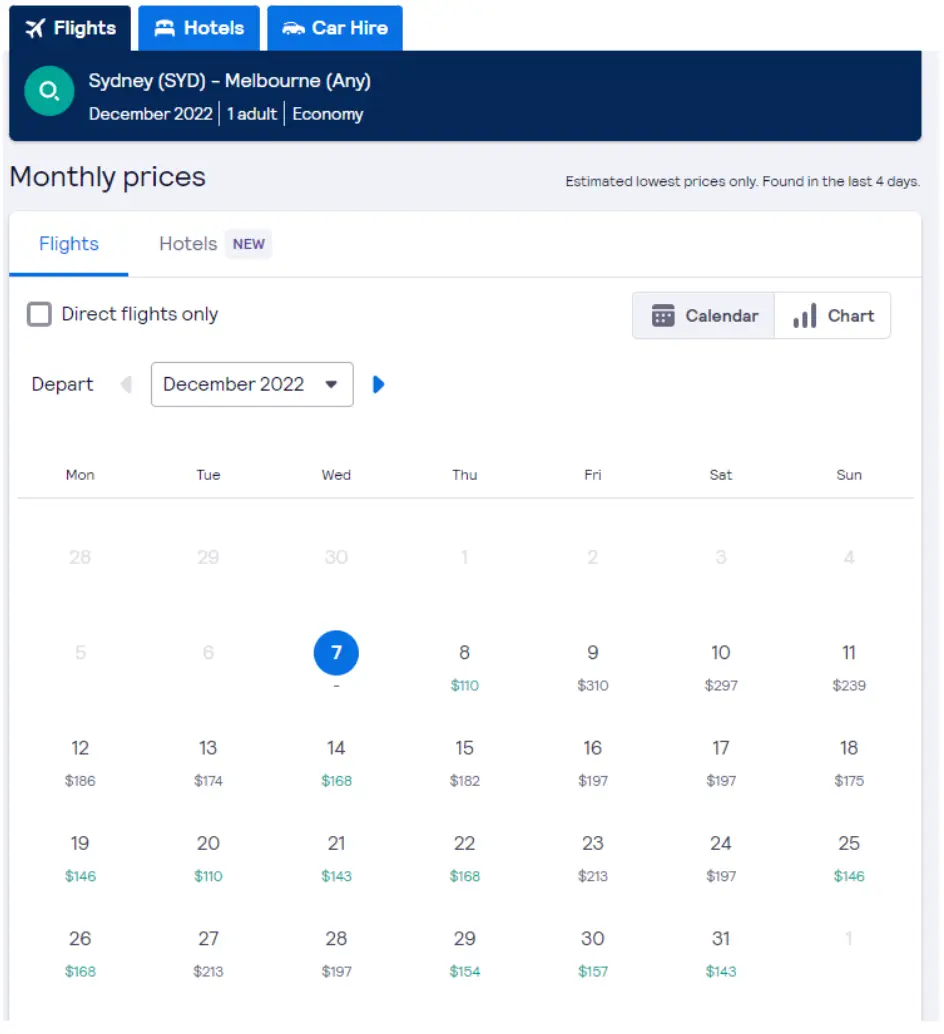Select December 8 priced at $110
This screenshot has width=944, height=1034.
coord(464,667)
